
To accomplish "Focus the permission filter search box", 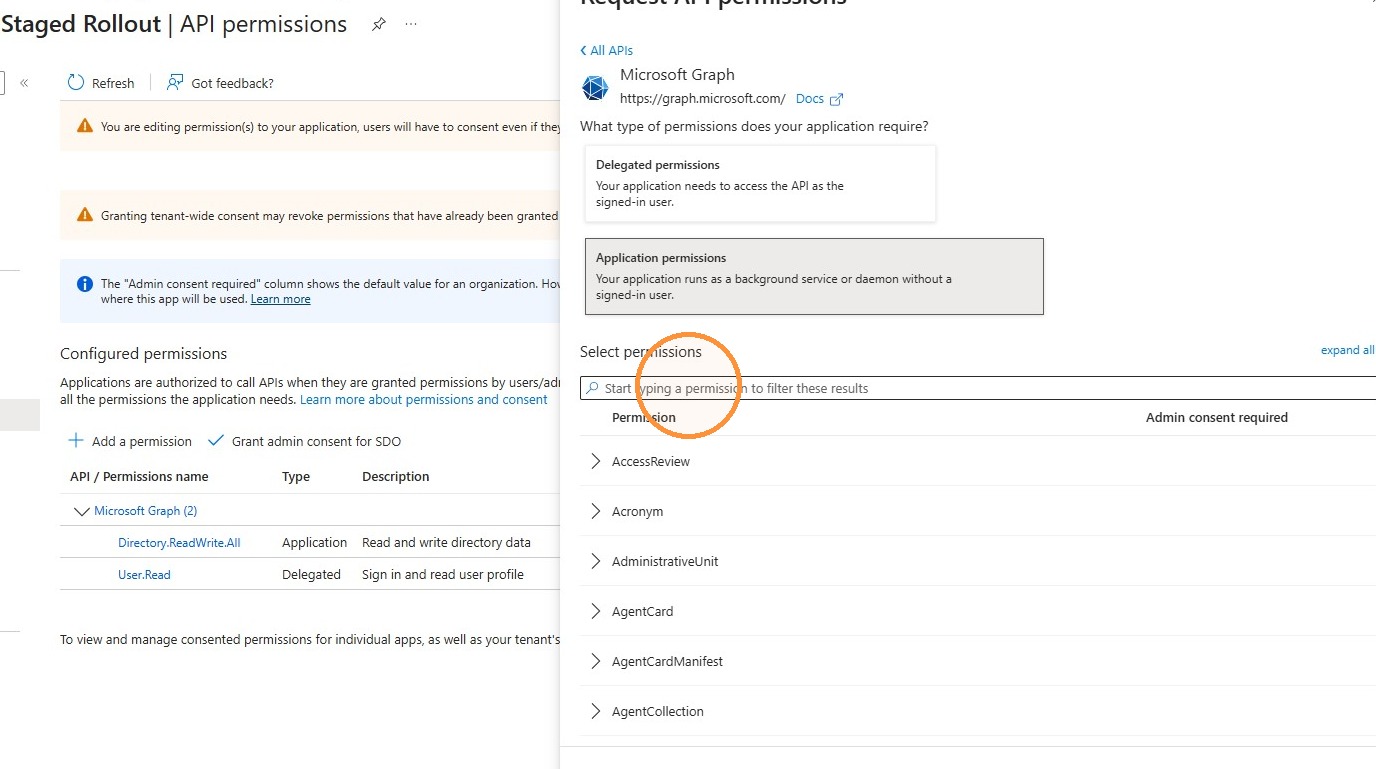I will (978, 388).
